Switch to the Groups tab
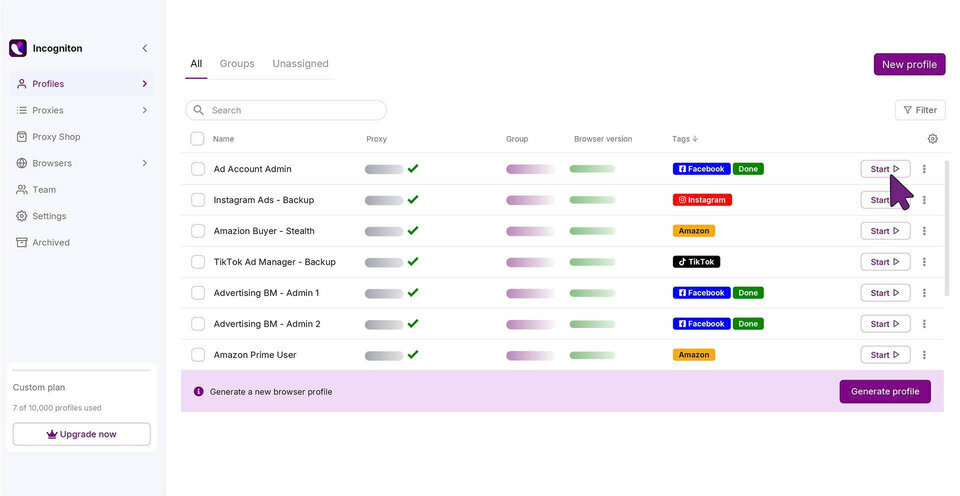The width and height of the screenshot is (960, 496). point(237,64)
